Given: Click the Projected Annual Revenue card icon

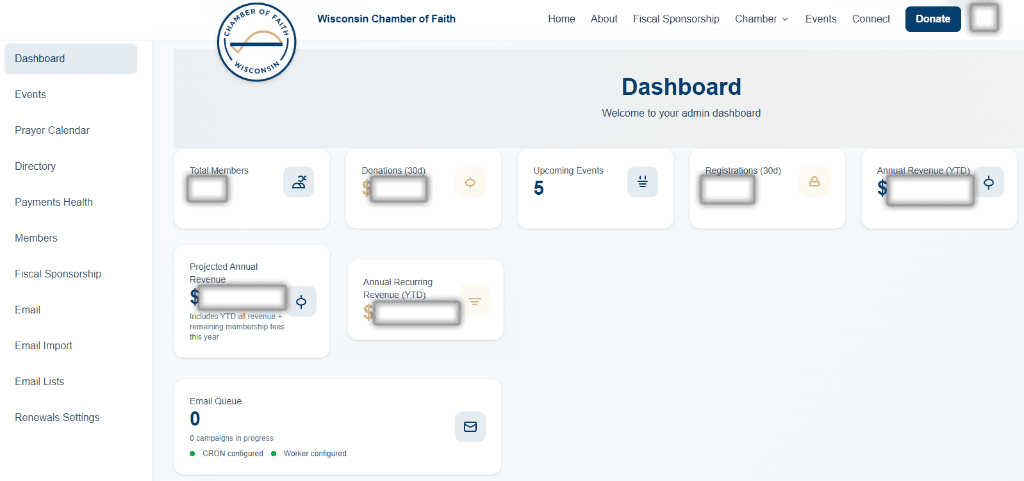Looking at the screenshot, I should (301, 302).
